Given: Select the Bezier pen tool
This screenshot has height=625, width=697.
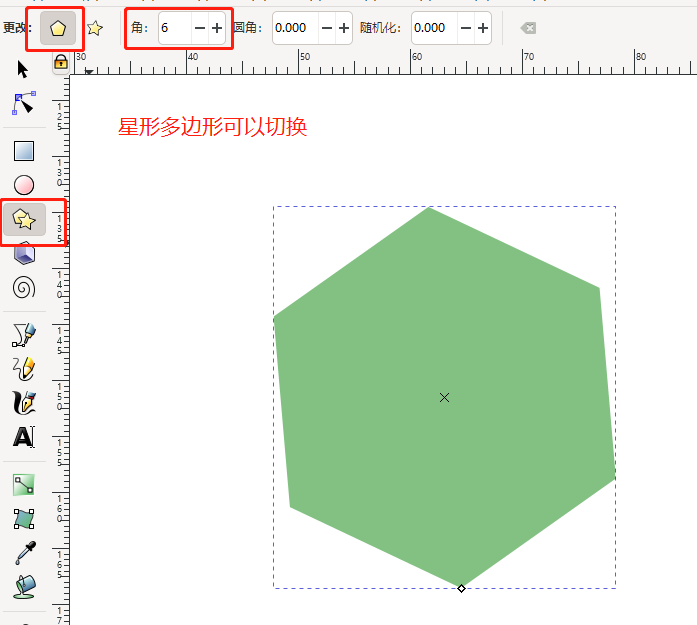Looking at the screenshot, I should pyautogui.click(x=24, y=335).
